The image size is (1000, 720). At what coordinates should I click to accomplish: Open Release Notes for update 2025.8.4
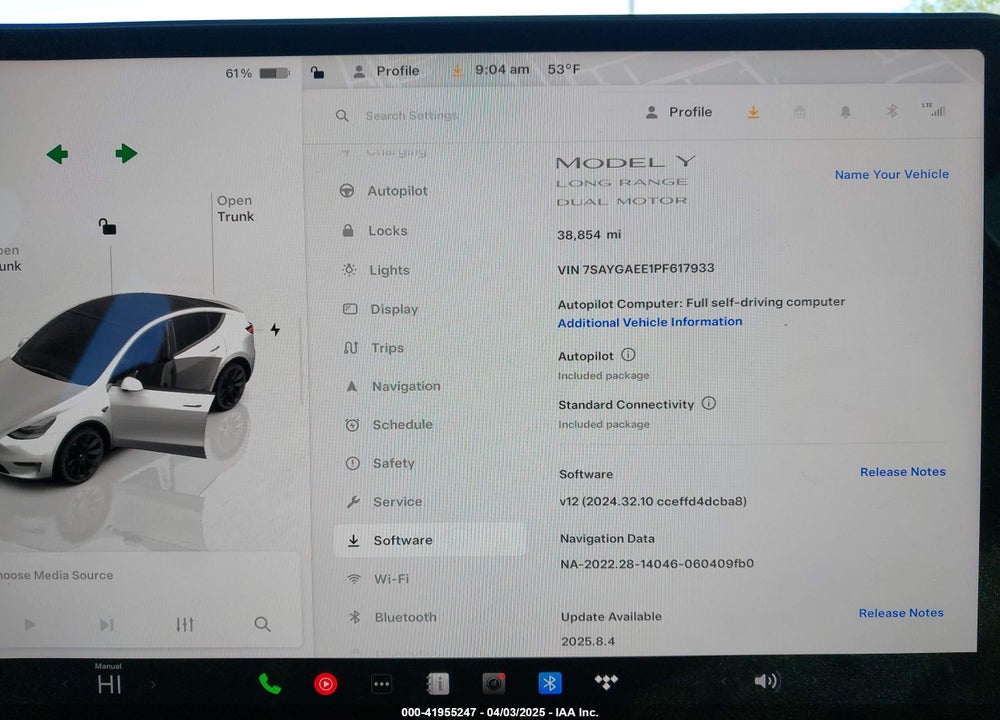(901, 613)
